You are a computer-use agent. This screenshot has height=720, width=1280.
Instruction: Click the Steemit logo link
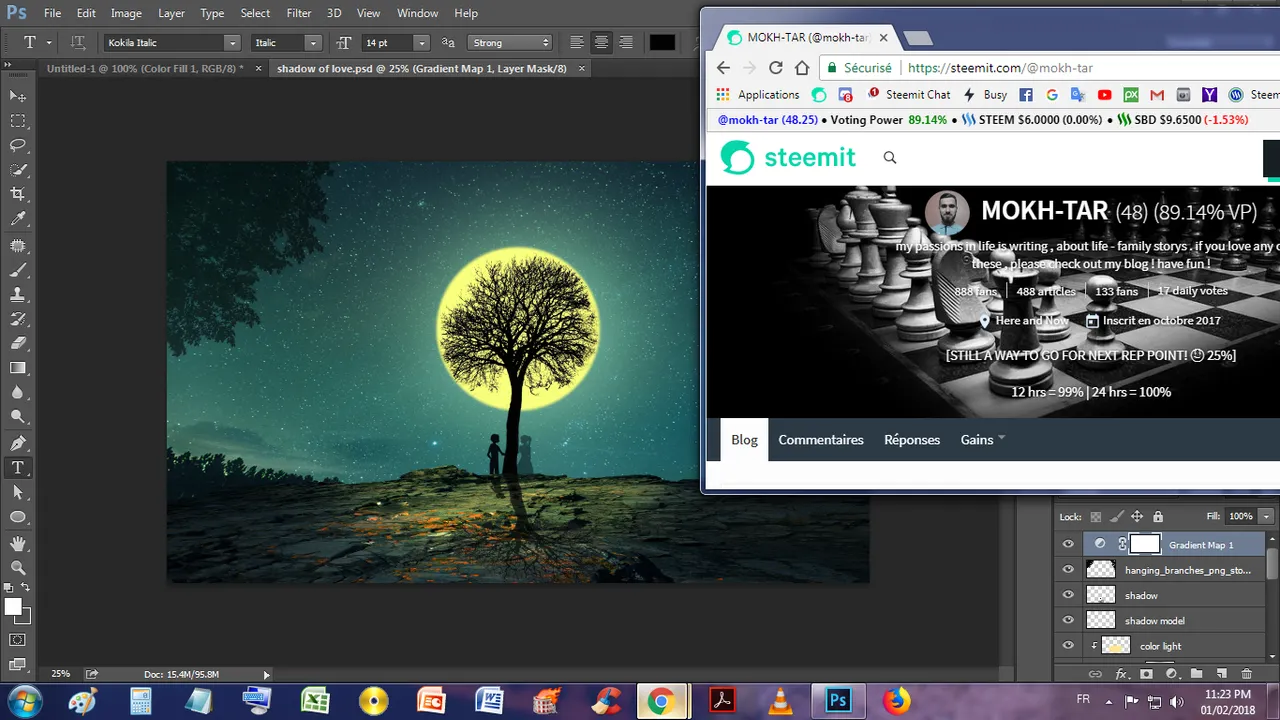(789, 157)
